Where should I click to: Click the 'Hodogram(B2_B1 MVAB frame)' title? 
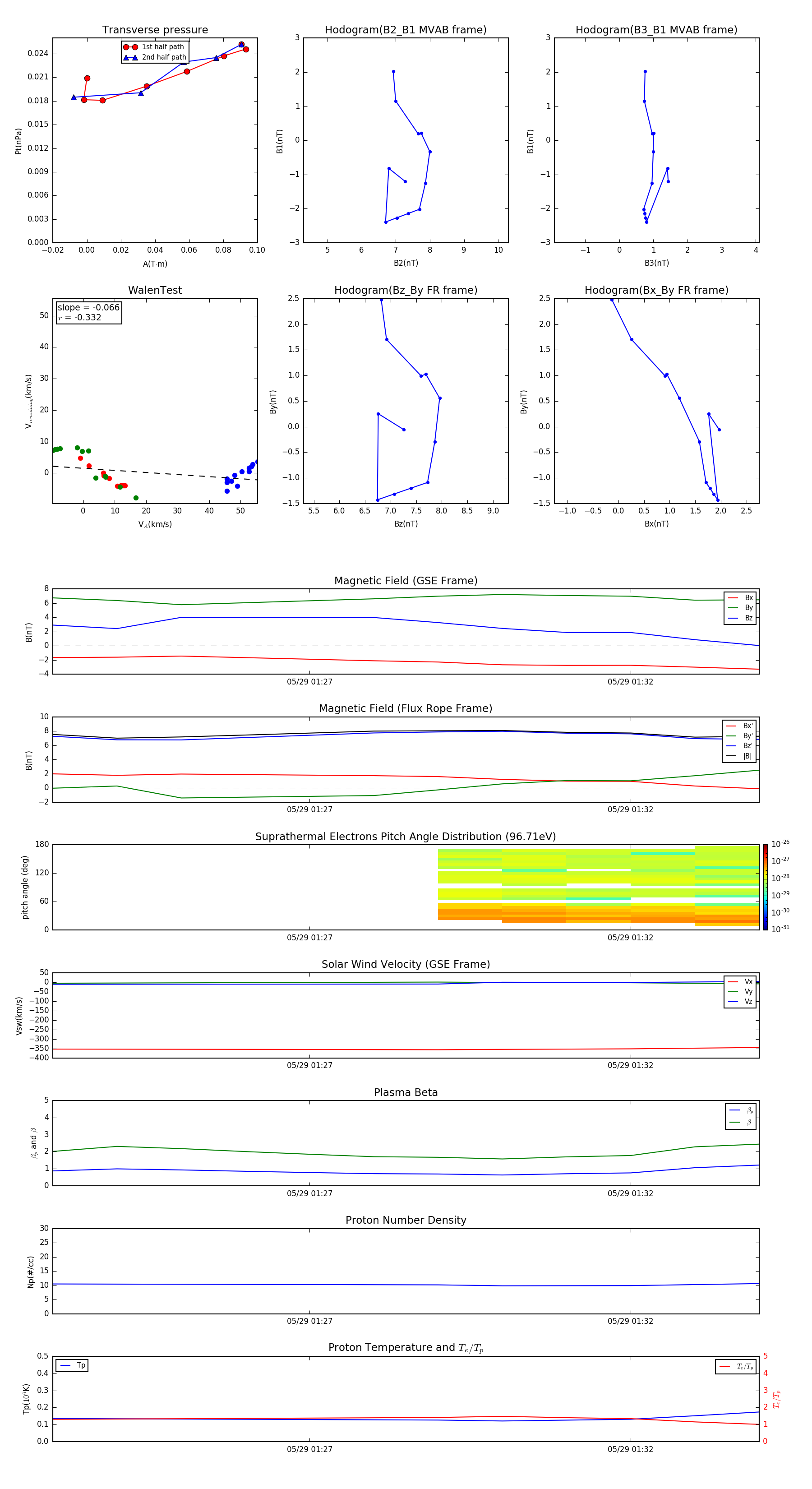tap(406, 30)
